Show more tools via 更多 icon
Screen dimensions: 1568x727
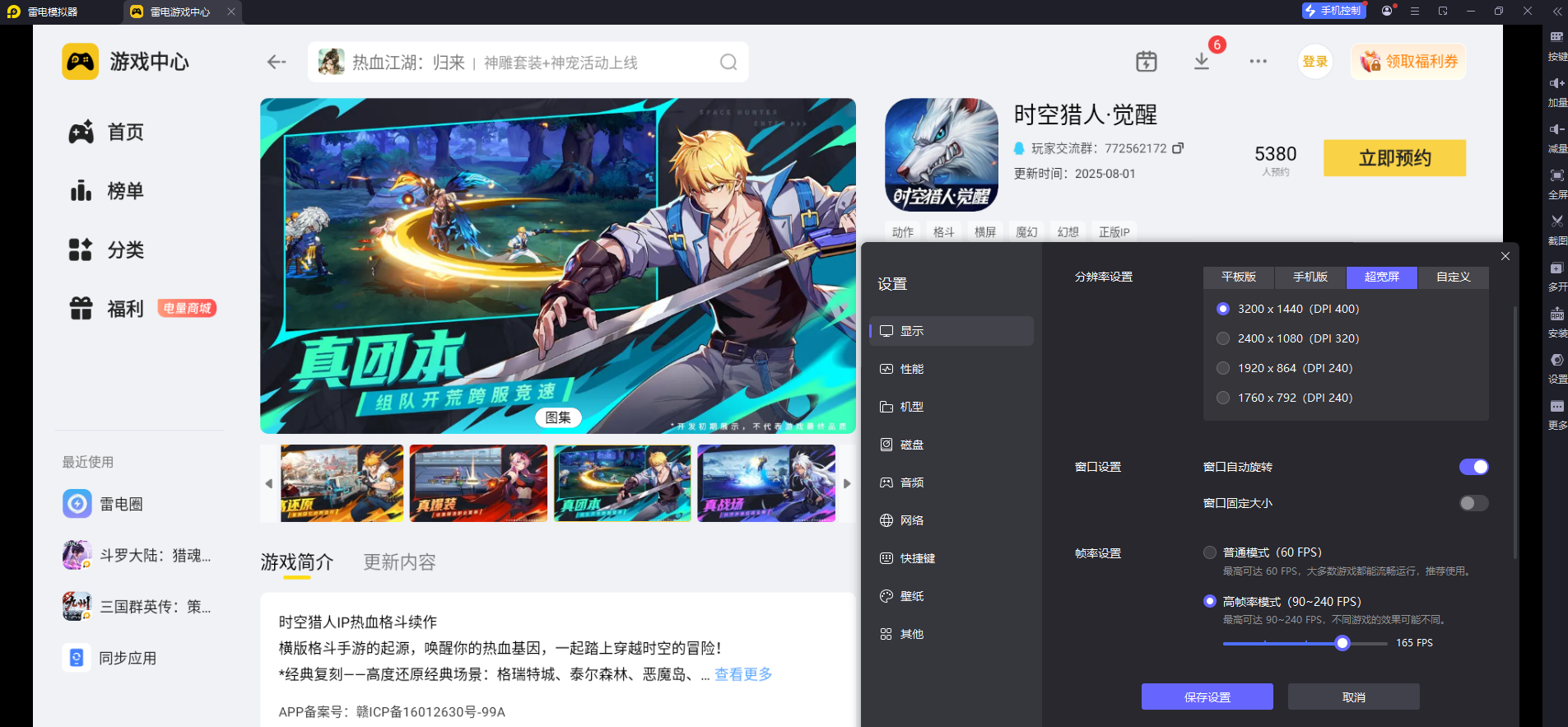point(1556,406)
